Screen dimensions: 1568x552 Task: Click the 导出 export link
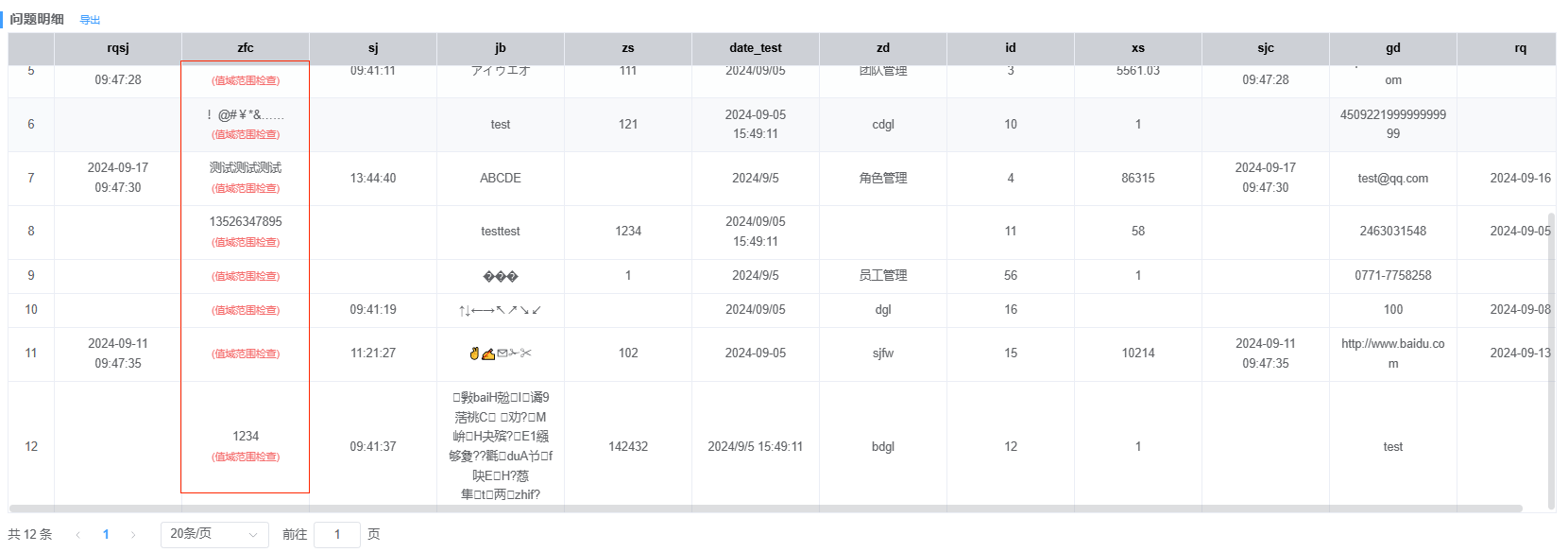pos(90,20)
